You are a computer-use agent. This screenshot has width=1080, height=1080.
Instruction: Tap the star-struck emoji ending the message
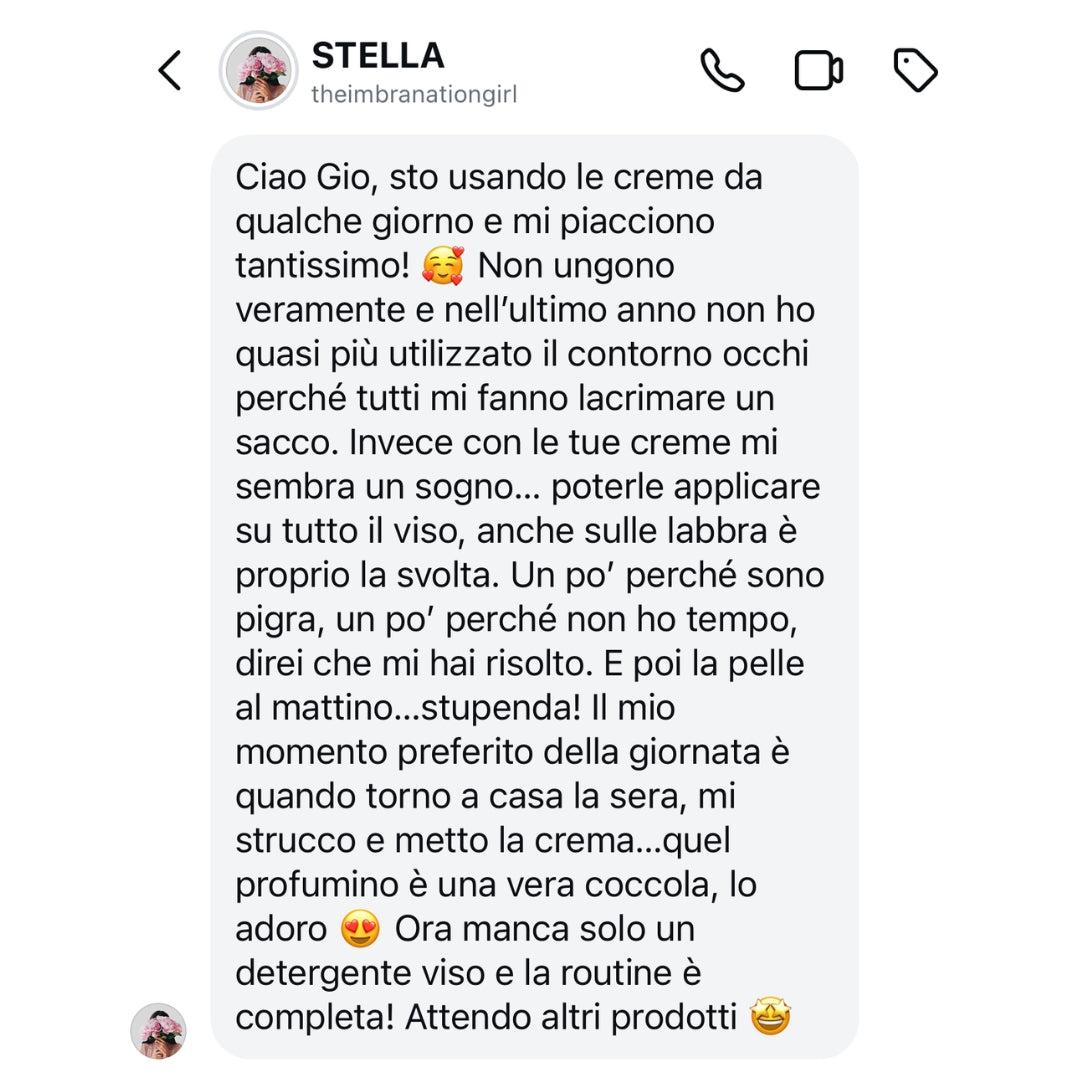(770, 1017)
